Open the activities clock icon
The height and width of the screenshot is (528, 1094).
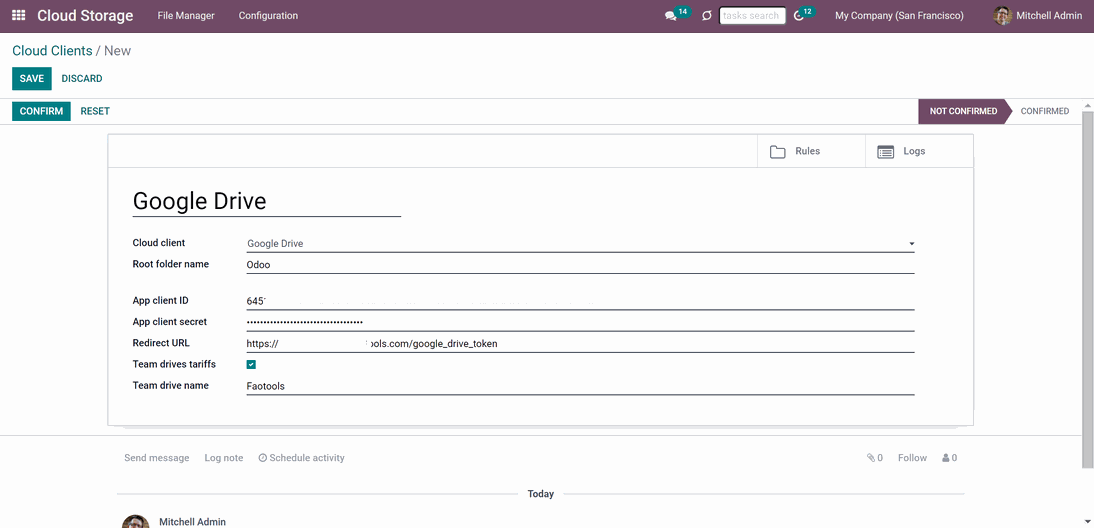pyautogui.click(x=799, y=16)
